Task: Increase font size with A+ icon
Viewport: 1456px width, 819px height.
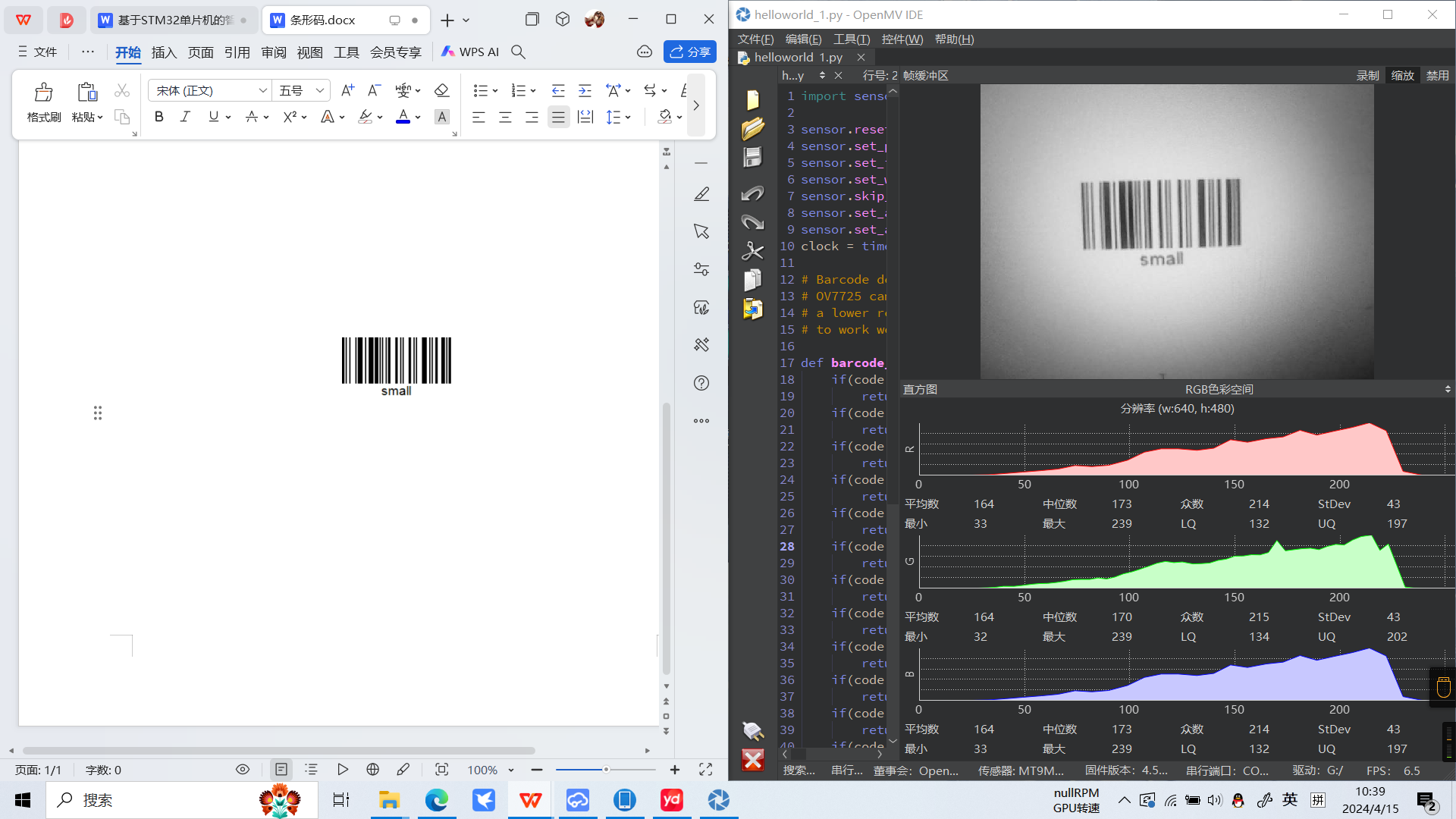Action: click(347, 90)
